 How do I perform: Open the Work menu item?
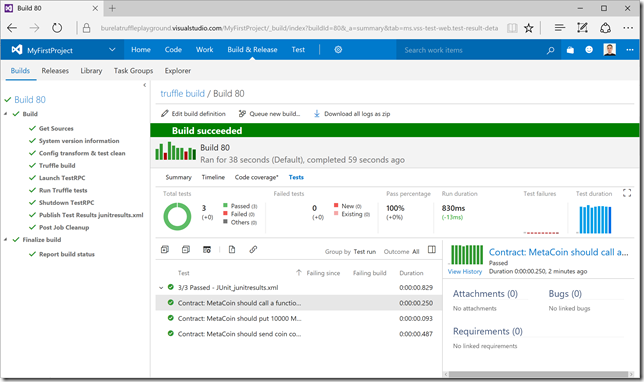coord(205,50)
